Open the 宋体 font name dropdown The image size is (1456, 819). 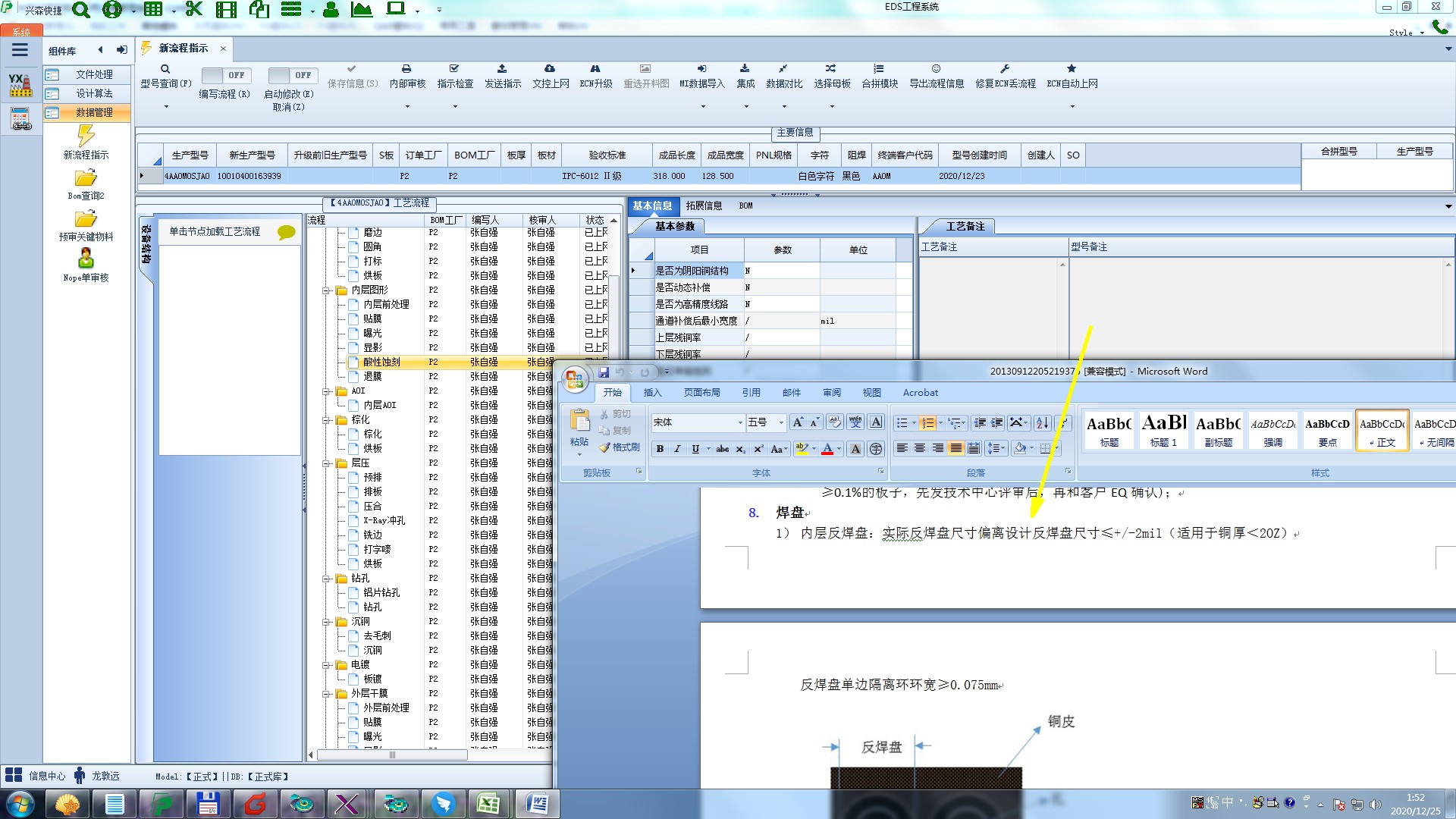pyautogui.click(x=740, y=423)
